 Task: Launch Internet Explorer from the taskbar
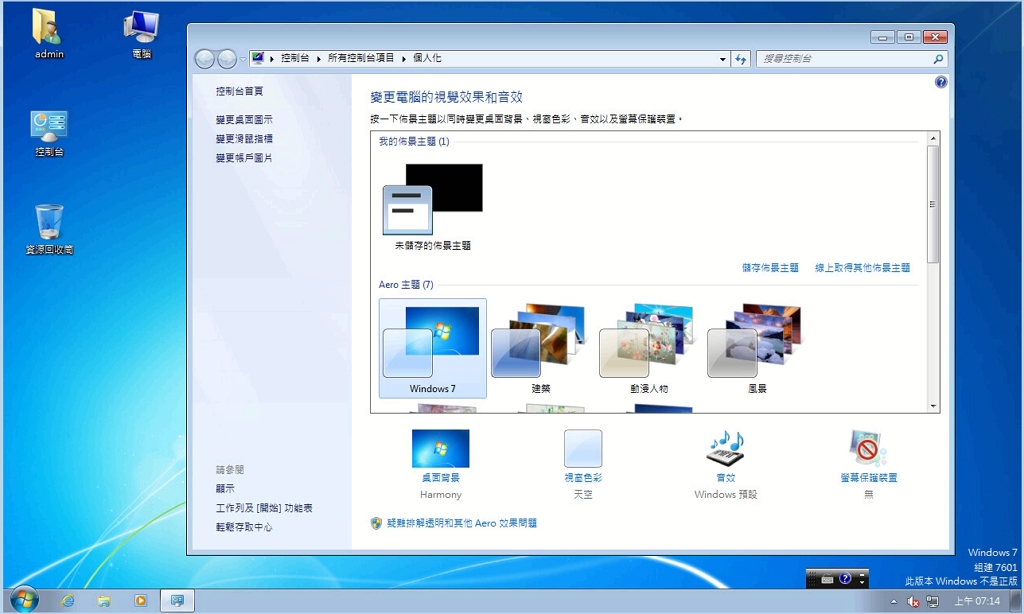pyautogui.click(x=67, y=600)
